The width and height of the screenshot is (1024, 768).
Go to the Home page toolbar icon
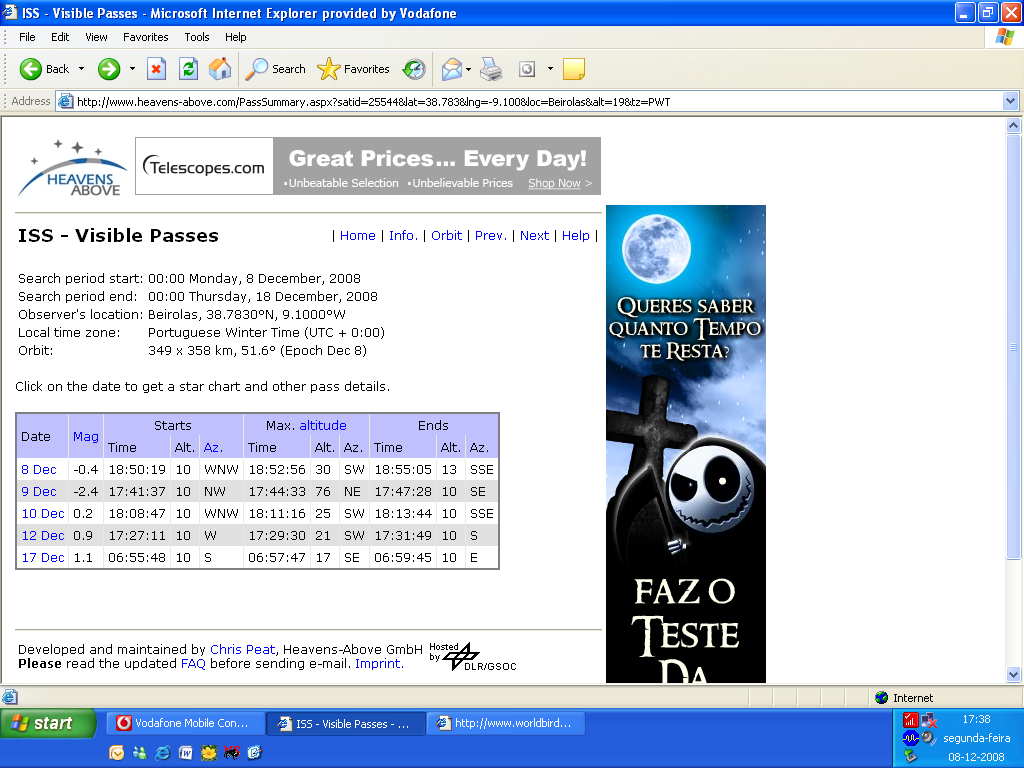coord(220,69)
